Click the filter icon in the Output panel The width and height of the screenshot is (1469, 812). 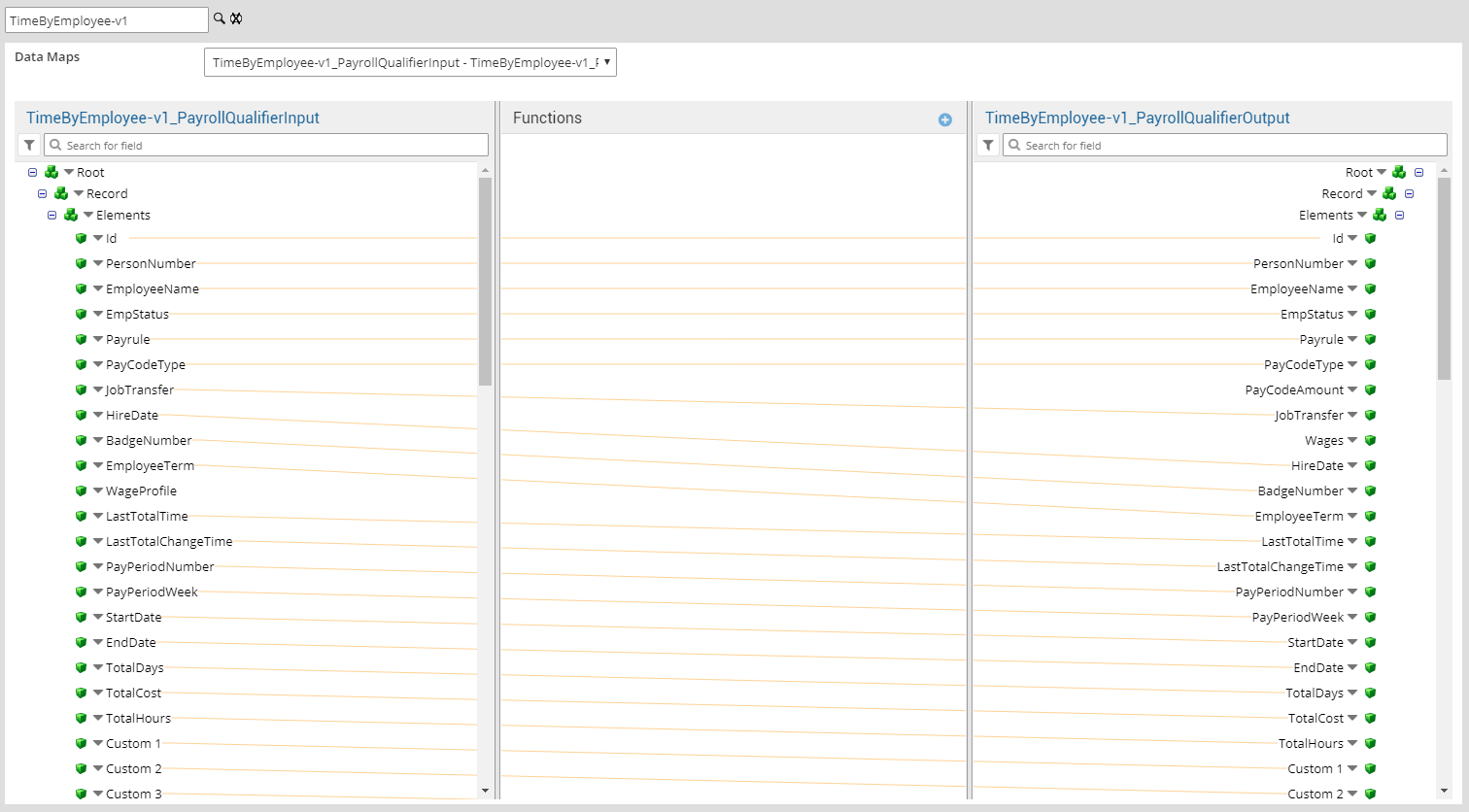[988, 145]
